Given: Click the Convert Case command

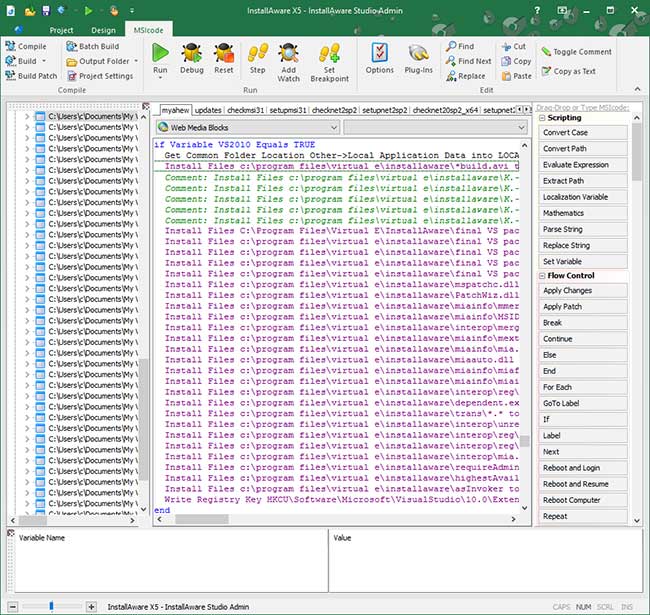Looking at the screenshot, I should click(582, 133).
